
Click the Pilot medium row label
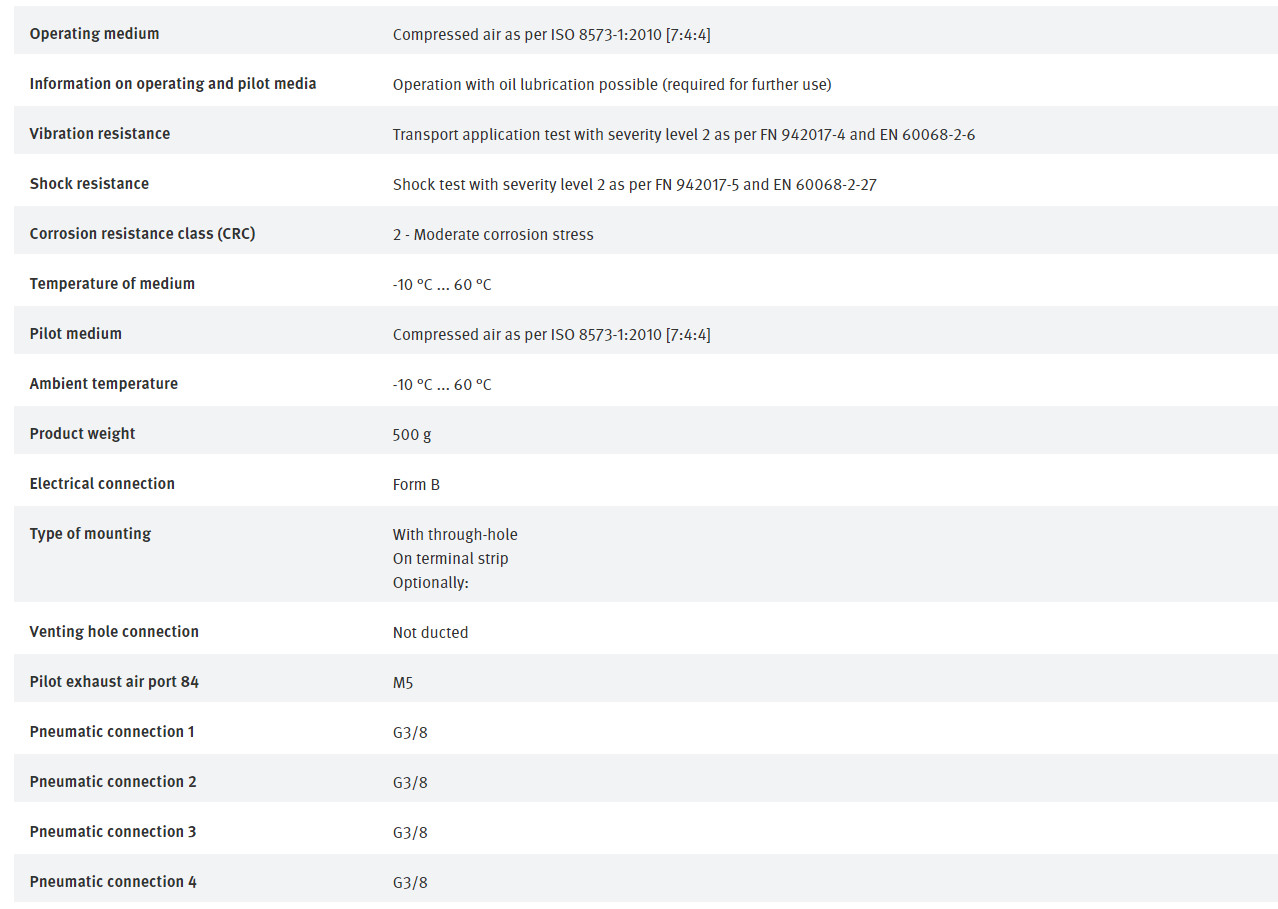coord(76,334)
